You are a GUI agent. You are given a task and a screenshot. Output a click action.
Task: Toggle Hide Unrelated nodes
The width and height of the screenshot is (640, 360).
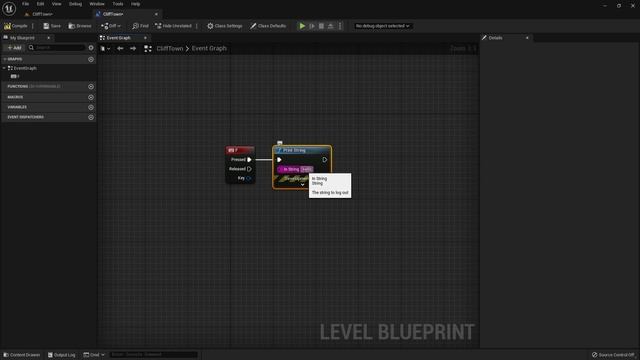pos(173,26)
